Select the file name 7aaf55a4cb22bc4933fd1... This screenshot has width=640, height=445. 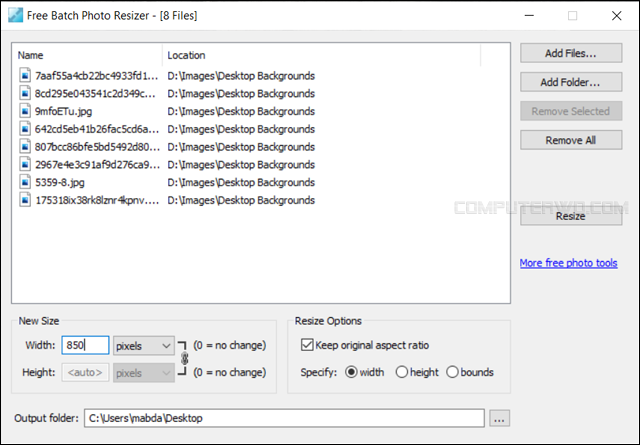tap(96, 76)
